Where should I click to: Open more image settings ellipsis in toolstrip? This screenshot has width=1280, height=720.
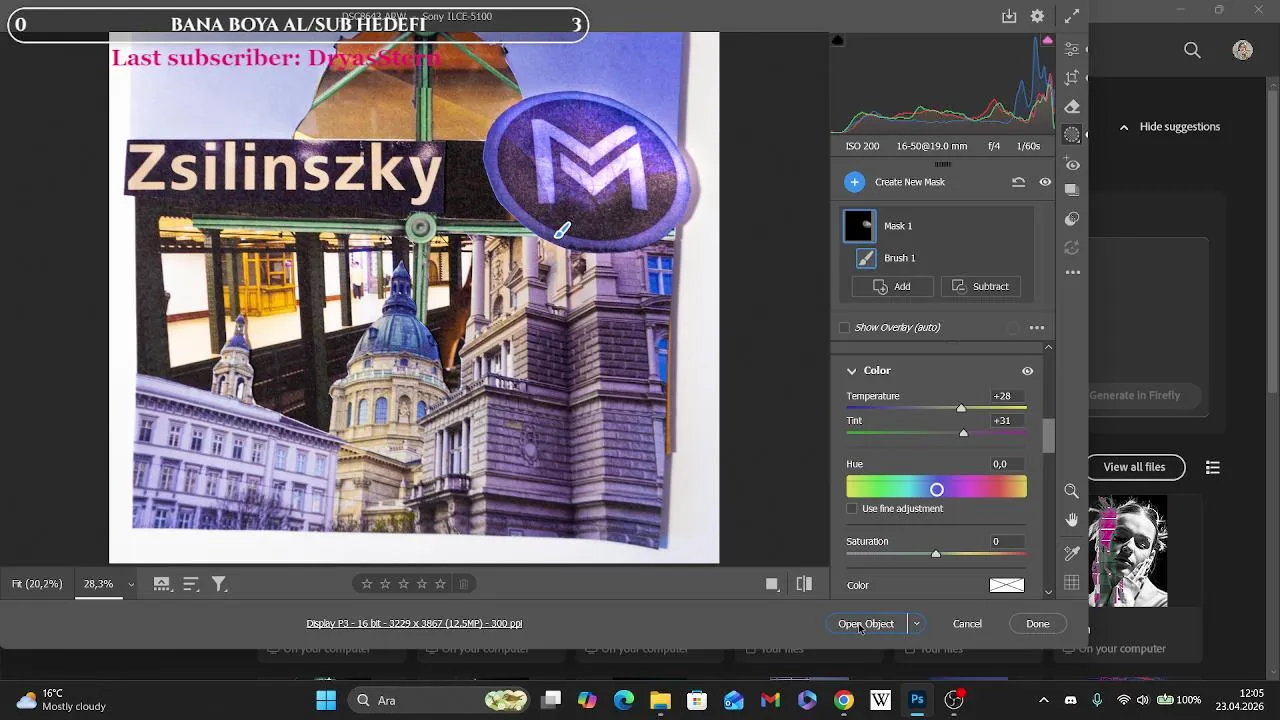[1072, 272]
